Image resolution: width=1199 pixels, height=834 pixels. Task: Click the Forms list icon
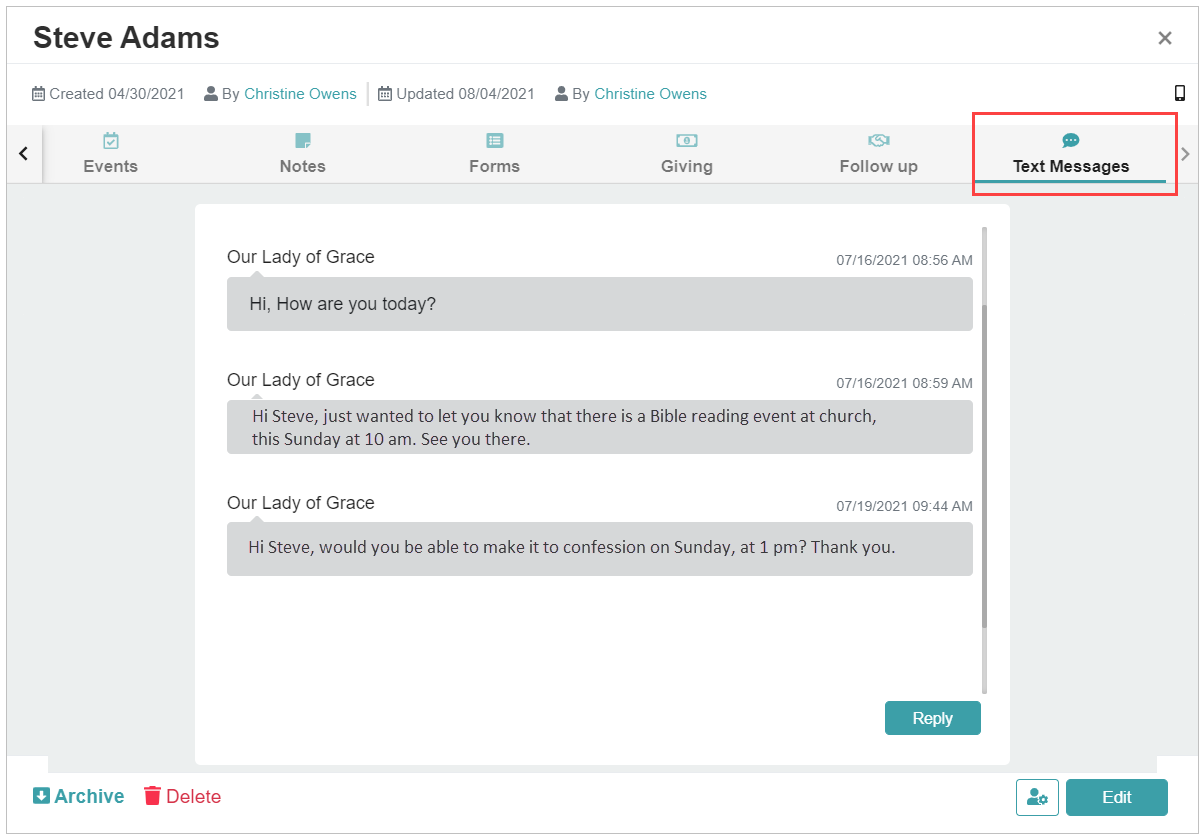click(495, 141)
